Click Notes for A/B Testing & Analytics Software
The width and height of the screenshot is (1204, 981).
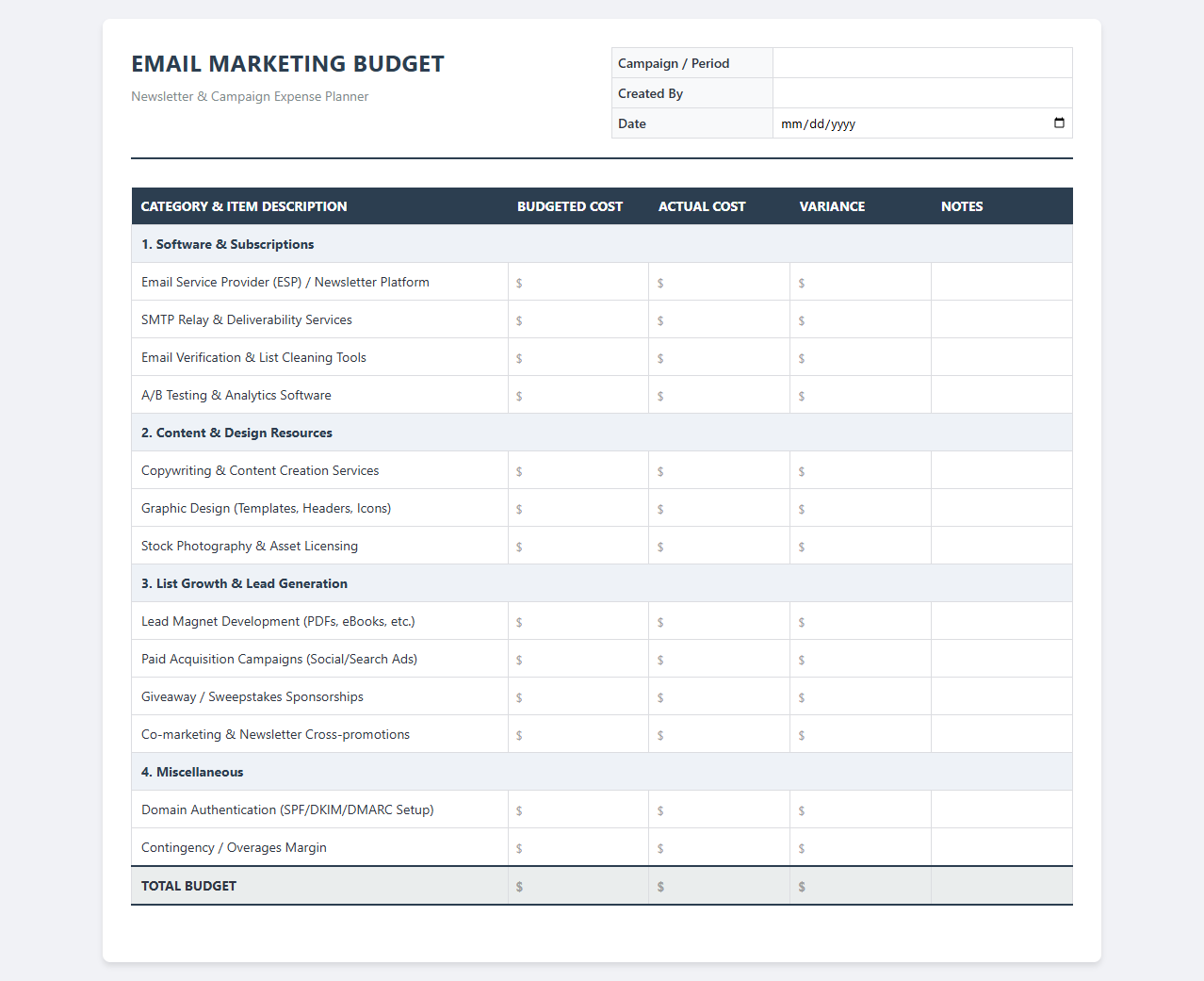pyautogui.click(x=1002, y=395)
